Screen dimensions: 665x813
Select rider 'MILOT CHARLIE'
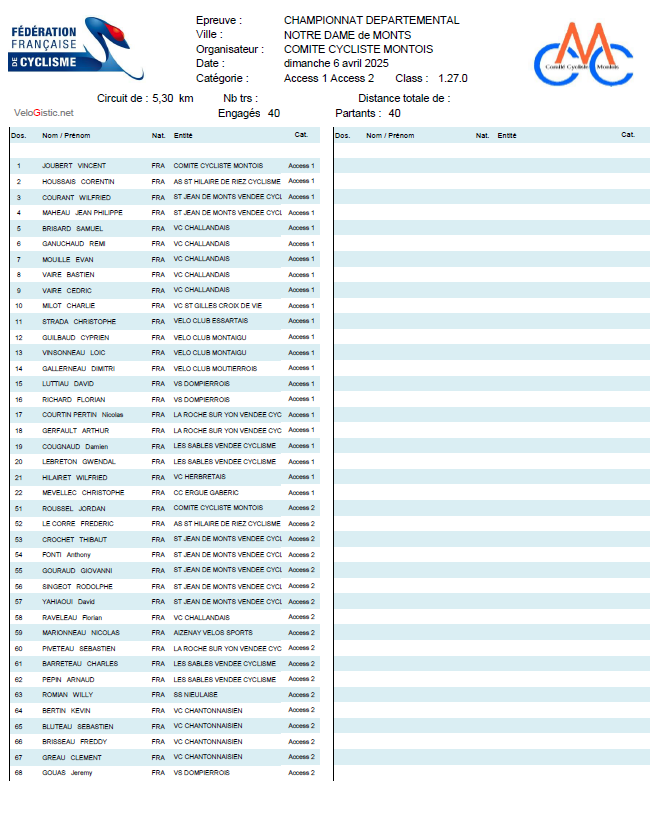point(68,306)
